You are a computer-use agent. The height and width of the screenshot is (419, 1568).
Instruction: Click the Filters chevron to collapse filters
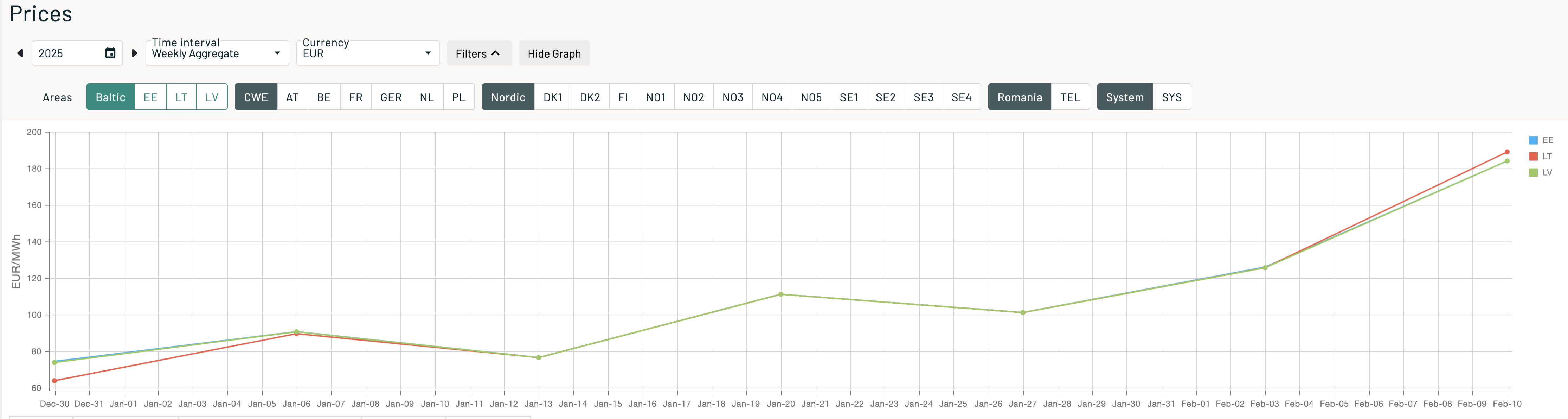click(495, 53)
